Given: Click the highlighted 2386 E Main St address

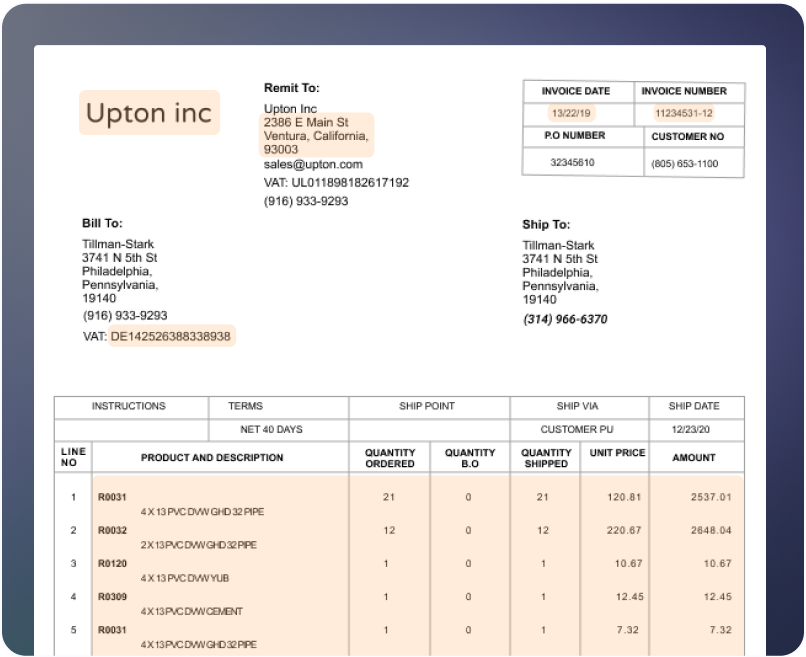Looking at the screenshot, I should [306, 121].
